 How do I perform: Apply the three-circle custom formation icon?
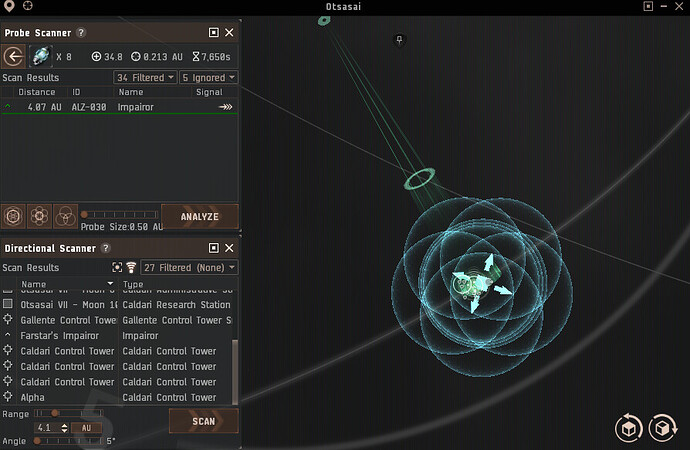pos(65,216)
